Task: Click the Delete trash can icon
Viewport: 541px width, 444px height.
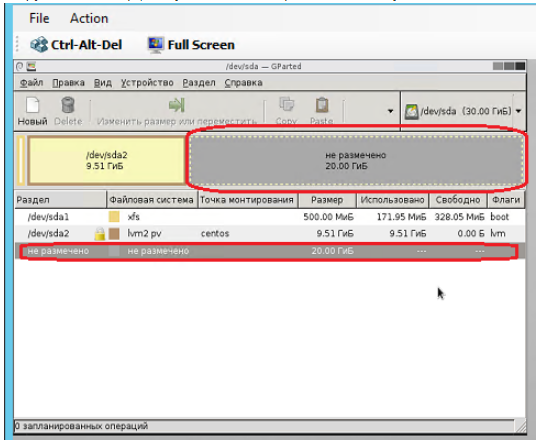Action: [x=68, y=105]
